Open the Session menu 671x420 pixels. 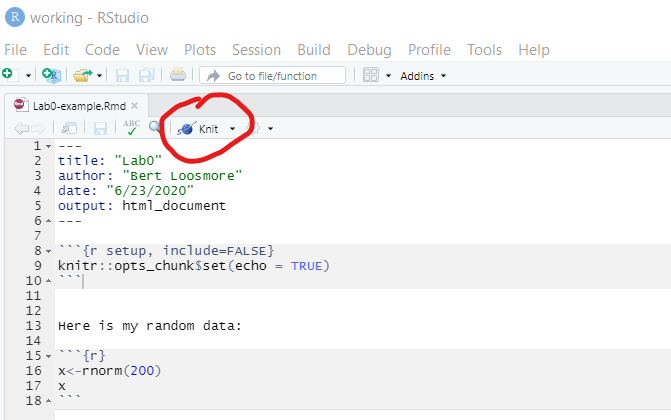[256, 50]
